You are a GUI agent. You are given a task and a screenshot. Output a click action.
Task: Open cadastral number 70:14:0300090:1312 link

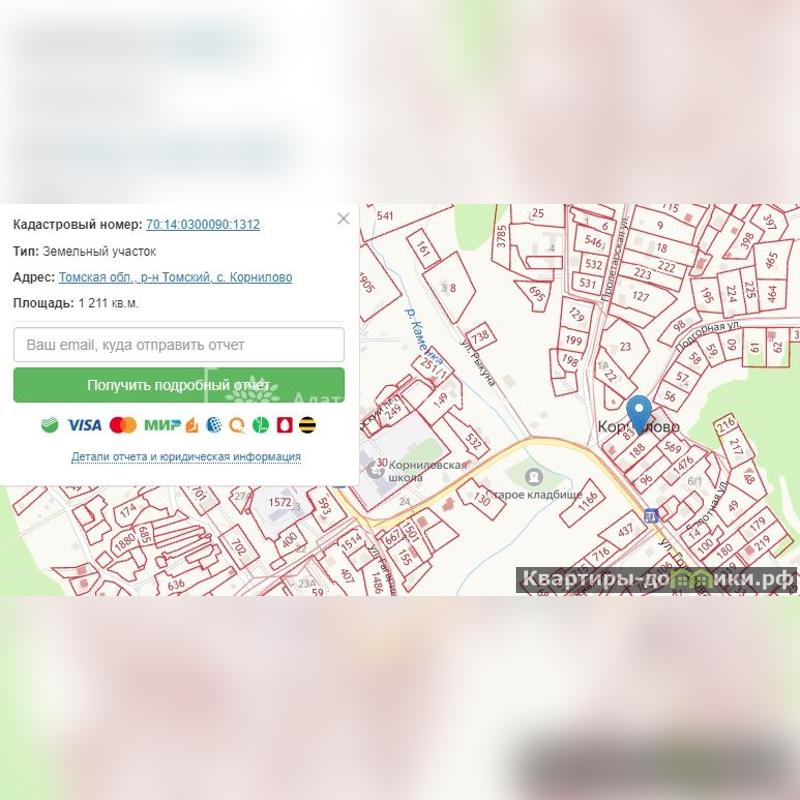203,224
